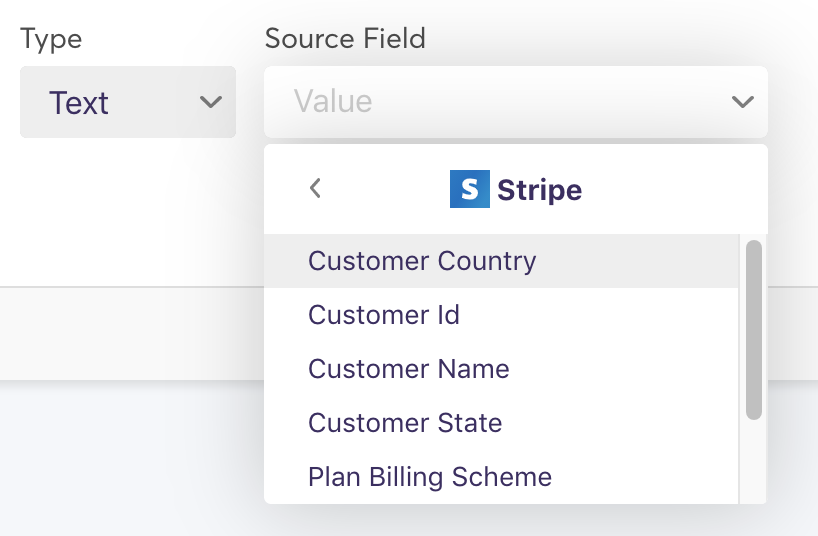Select Customer Country from the list
Image resolution: width=818 pixels, height=536 pixels.
[x=422, y=261]
